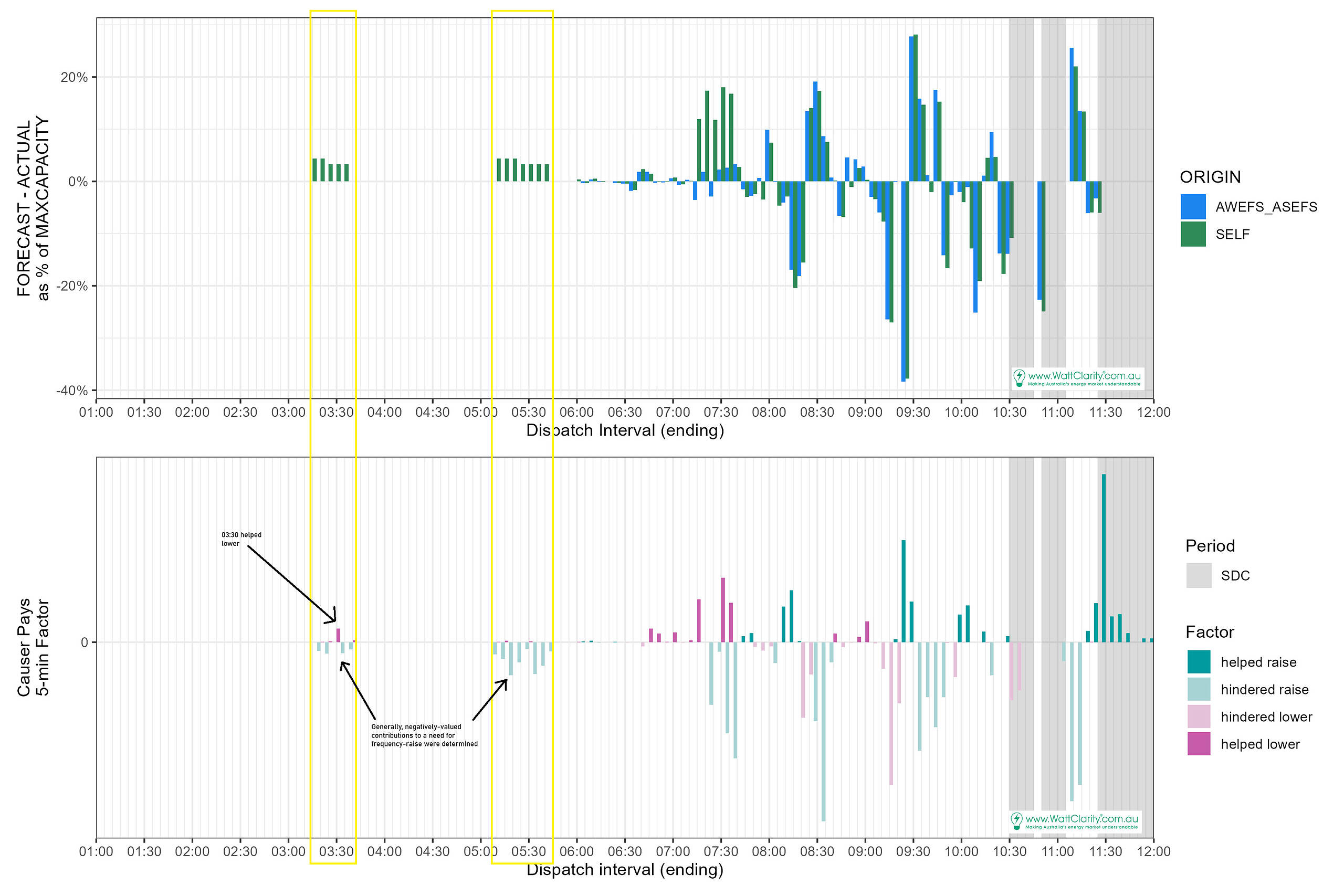Click the 08:30 tick label on bottom chart
The height and width of the screenshot is (896, 1344).
tap(817, 851)
